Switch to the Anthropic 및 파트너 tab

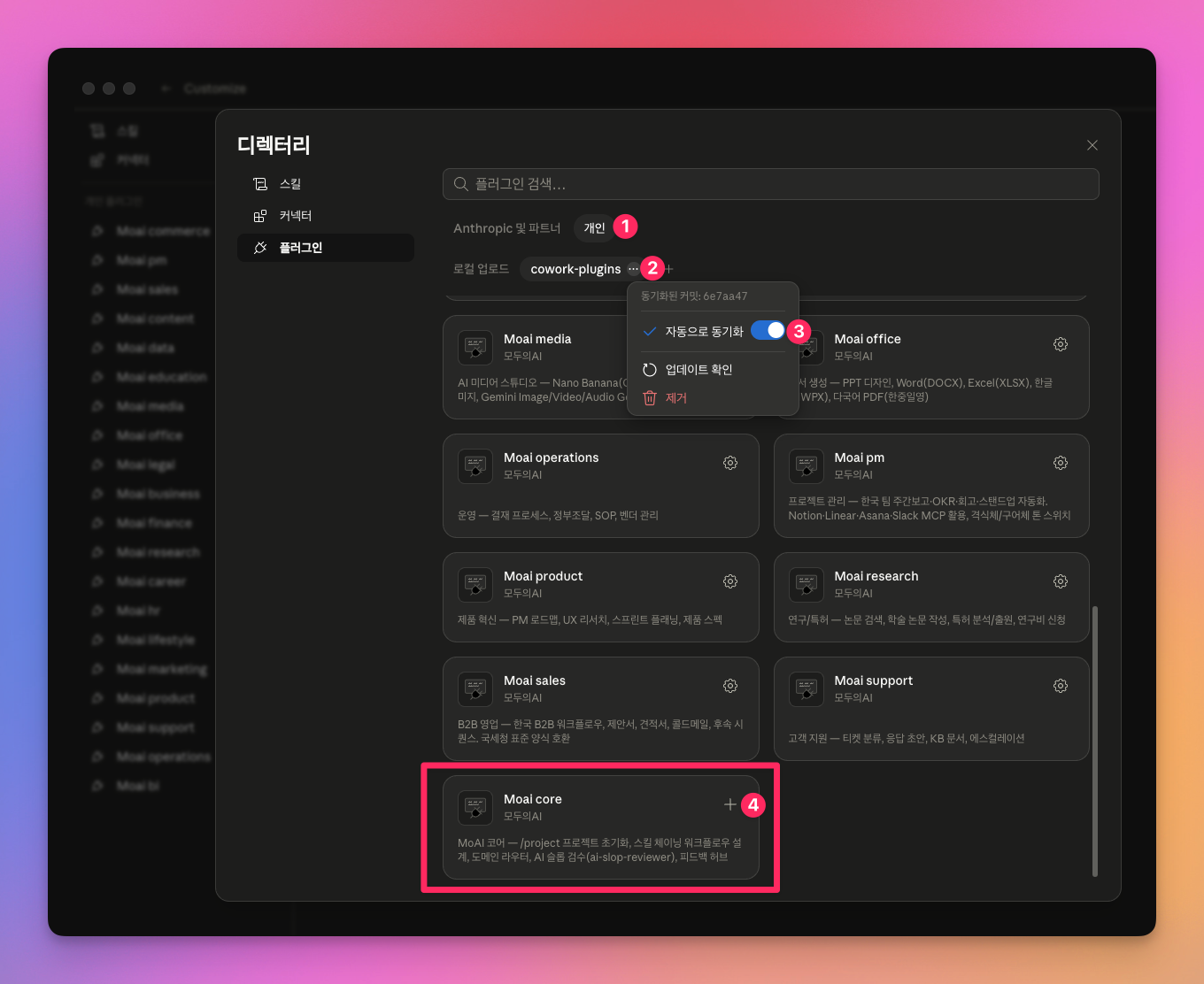(x=507, y=228)
